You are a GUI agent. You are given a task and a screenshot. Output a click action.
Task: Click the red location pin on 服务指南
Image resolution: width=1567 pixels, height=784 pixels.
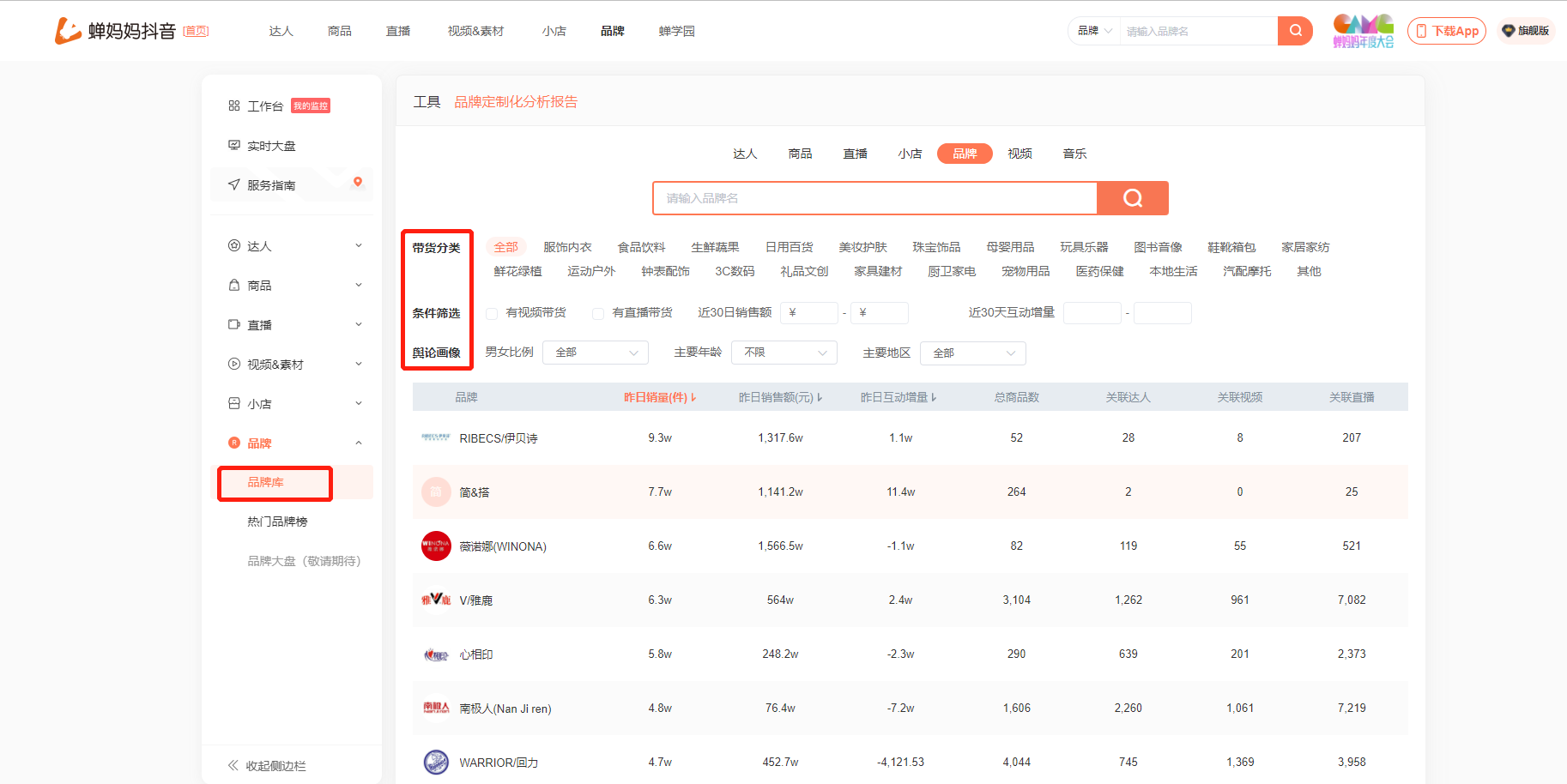click(x=358, y=182)
